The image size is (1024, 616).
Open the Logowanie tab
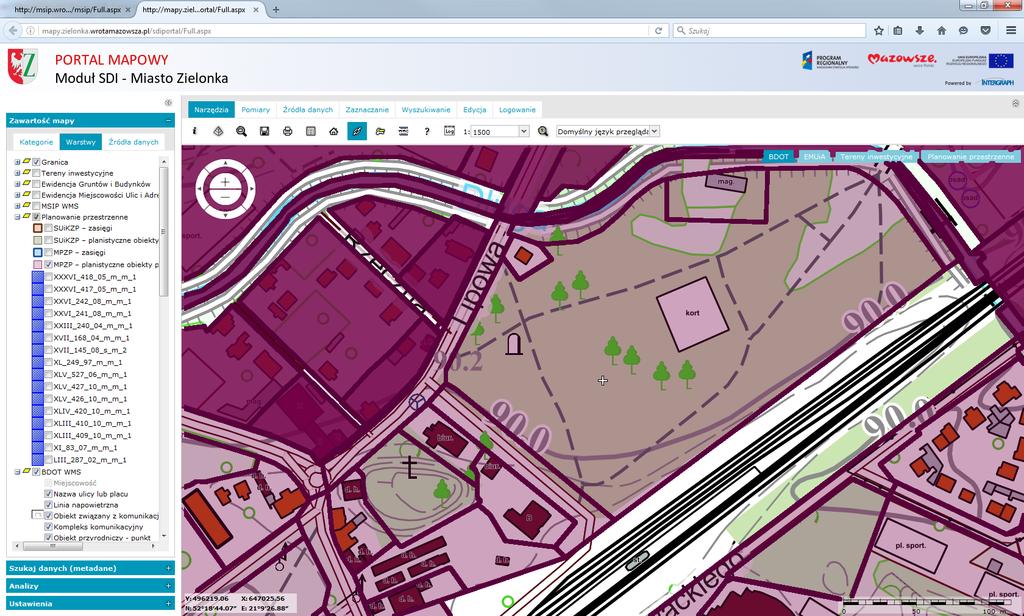pyautogui.click(x=517, y=110)
